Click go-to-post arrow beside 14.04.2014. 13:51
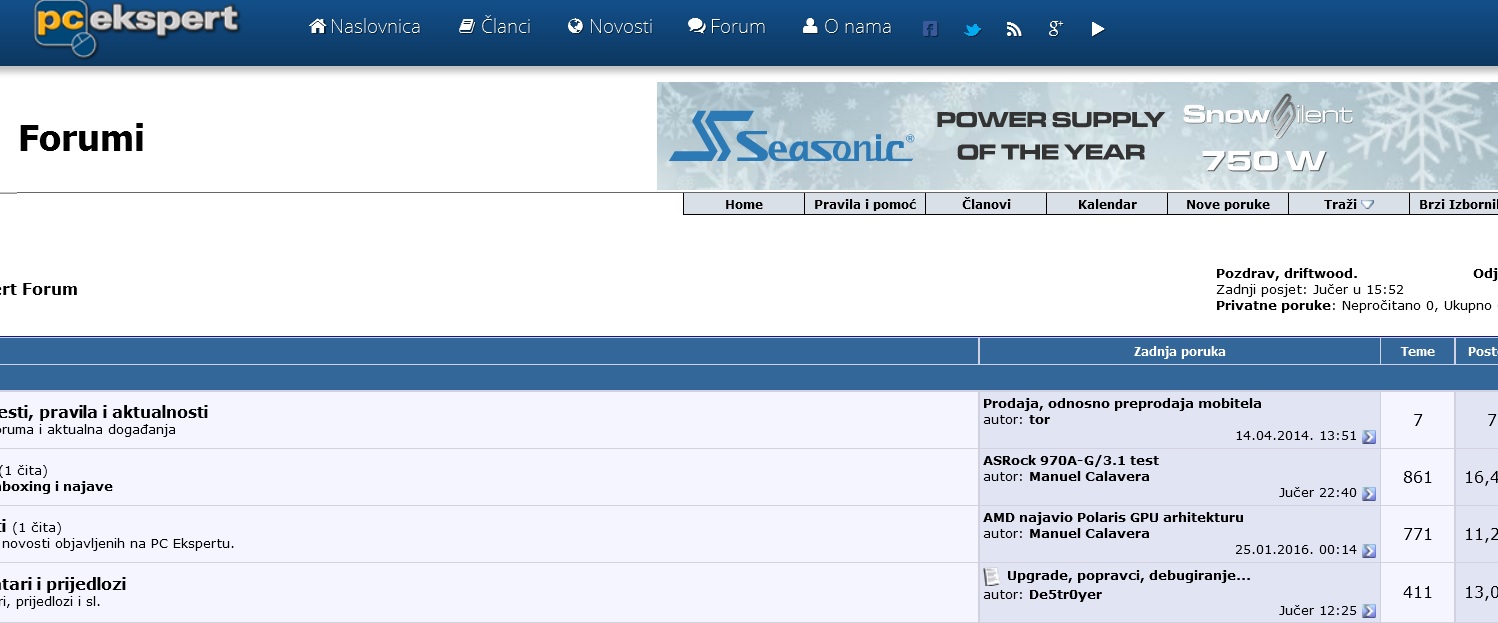Image resolution: width=1498 pixels, height=623 pixels. 1369,437
